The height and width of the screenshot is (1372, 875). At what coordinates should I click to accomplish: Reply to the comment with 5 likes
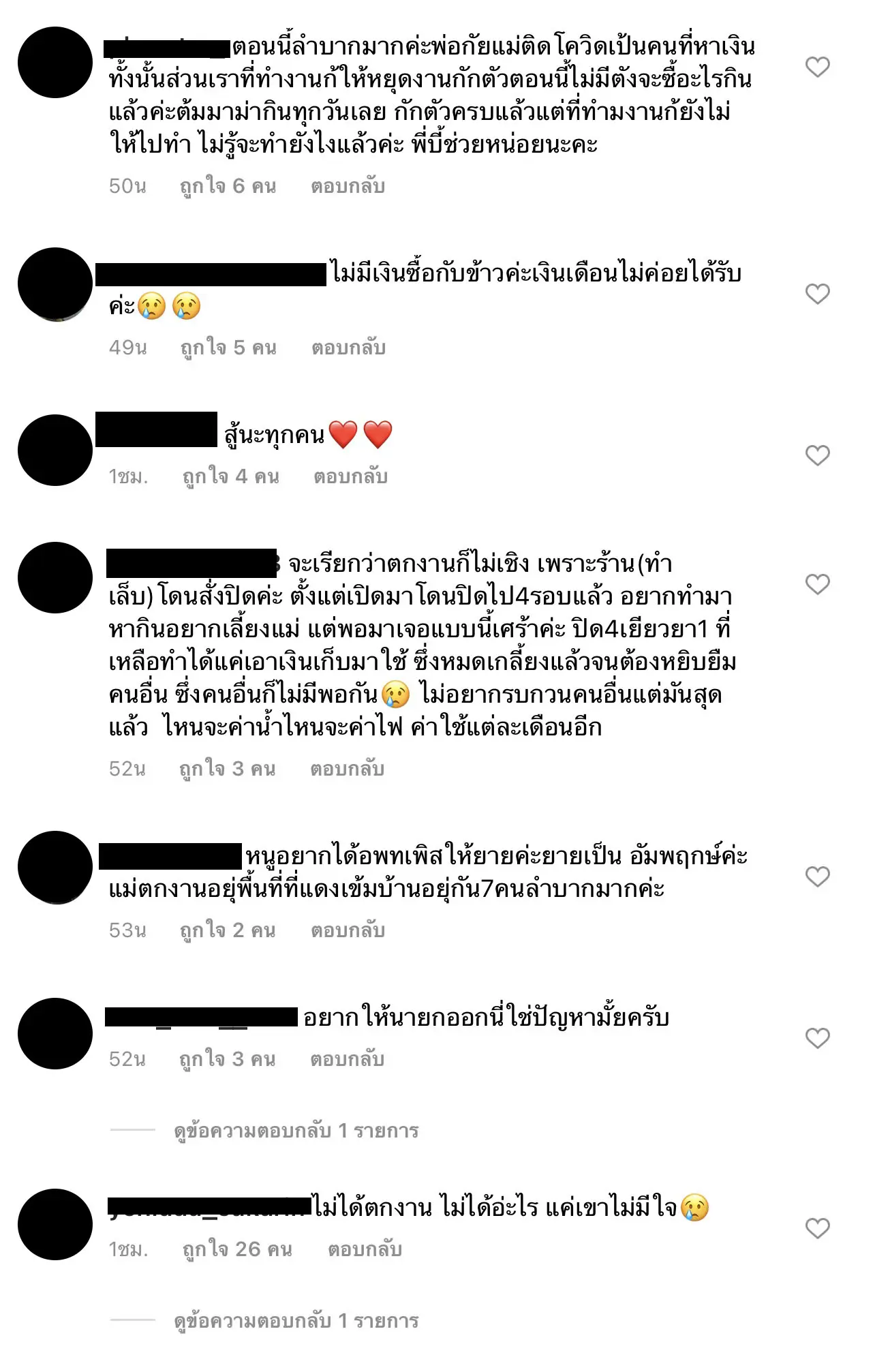point(349,348)
